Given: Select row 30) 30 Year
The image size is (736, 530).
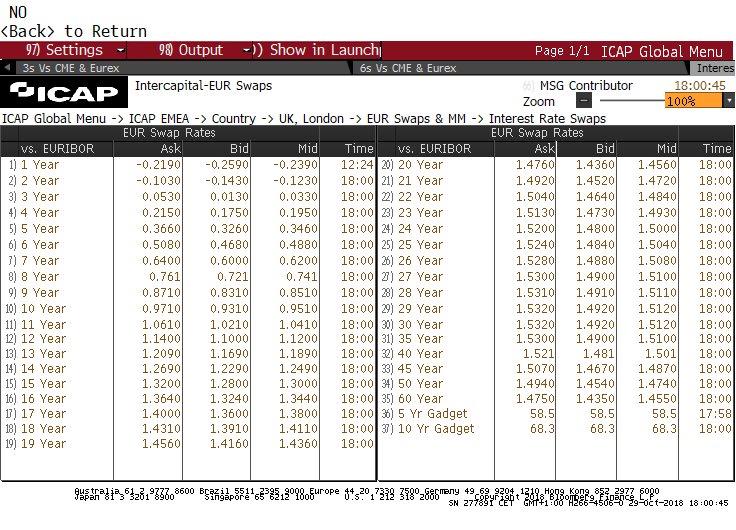Looking at the screenshot, I should [x=556, y=324].
